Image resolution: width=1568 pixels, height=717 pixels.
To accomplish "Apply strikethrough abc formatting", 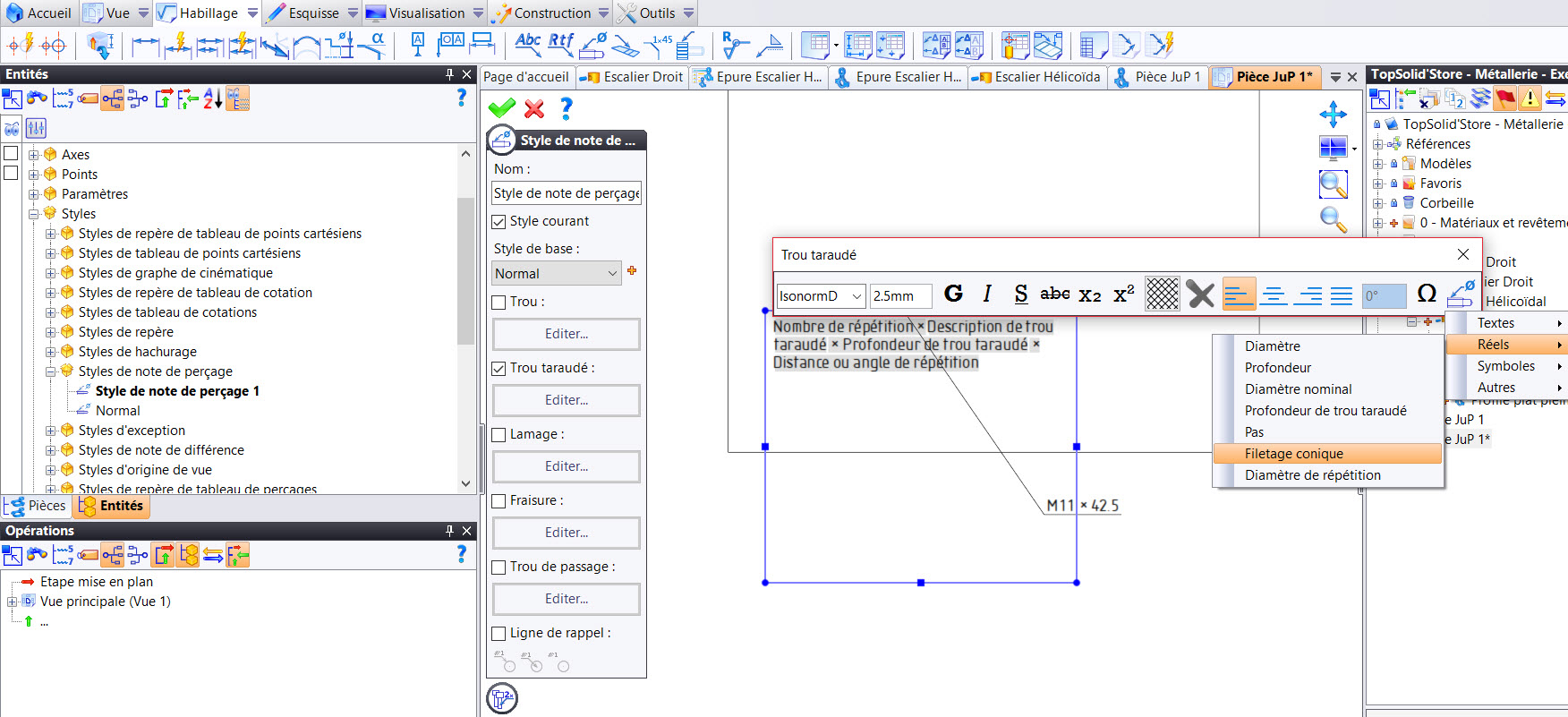I will click(x=1055, y=294).
